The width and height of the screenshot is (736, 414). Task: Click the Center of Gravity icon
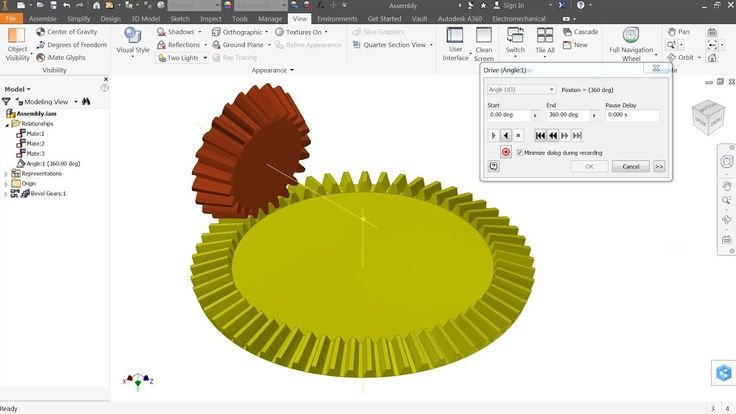(41, 32)
